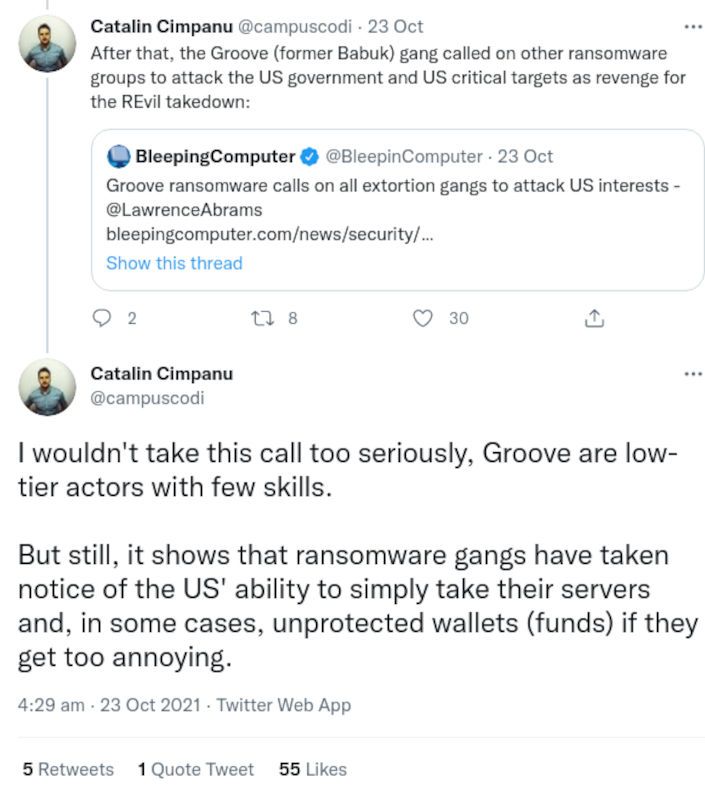705x800 pixels.
Task: View the 55 Likes list
Action: 313,769
